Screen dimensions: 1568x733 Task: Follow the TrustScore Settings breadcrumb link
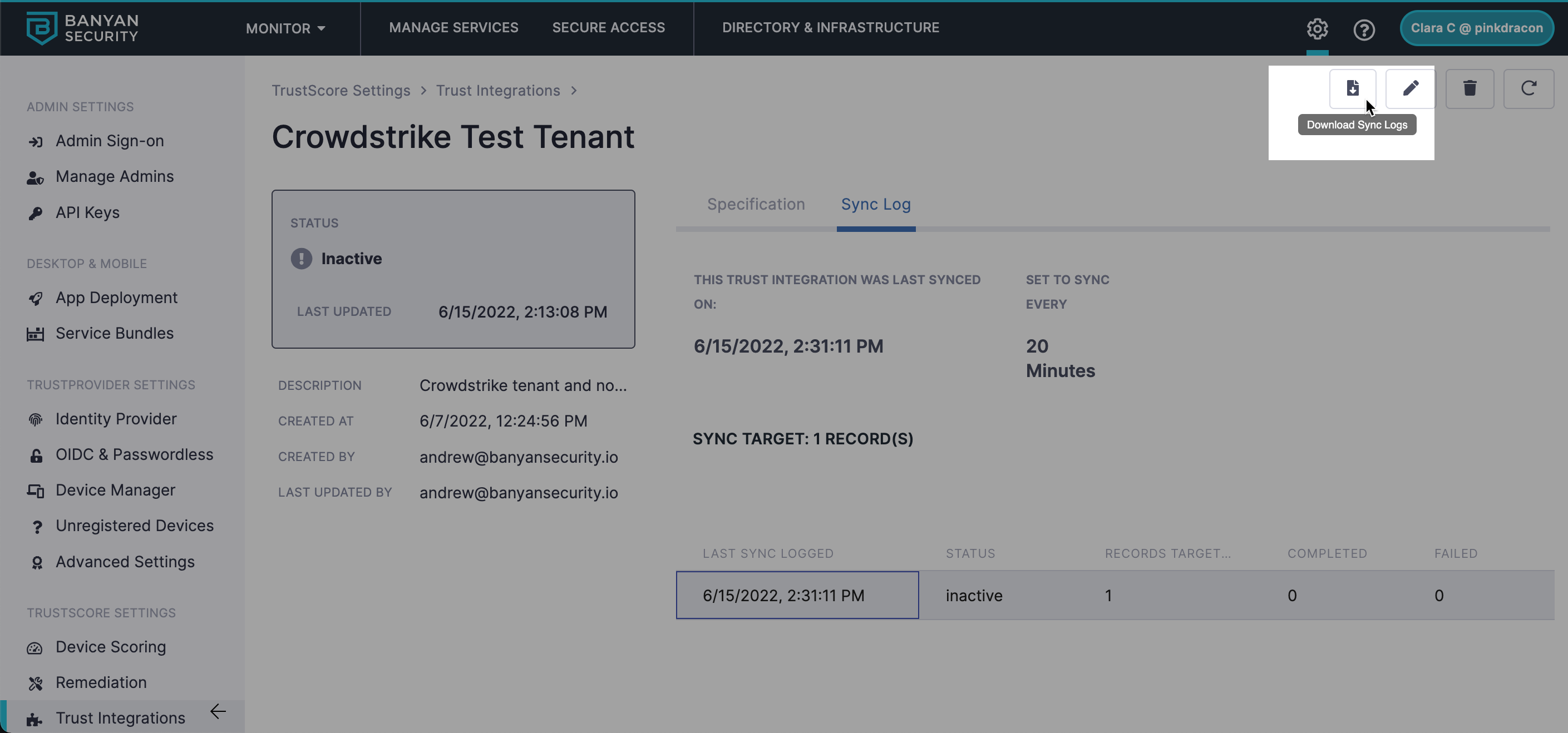[341, 91]
